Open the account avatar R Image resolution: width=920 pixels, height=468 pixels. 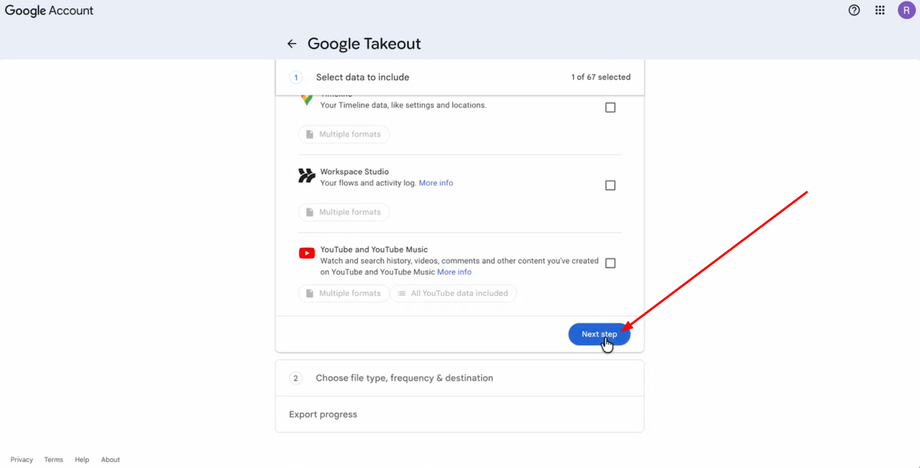point(907,10)
